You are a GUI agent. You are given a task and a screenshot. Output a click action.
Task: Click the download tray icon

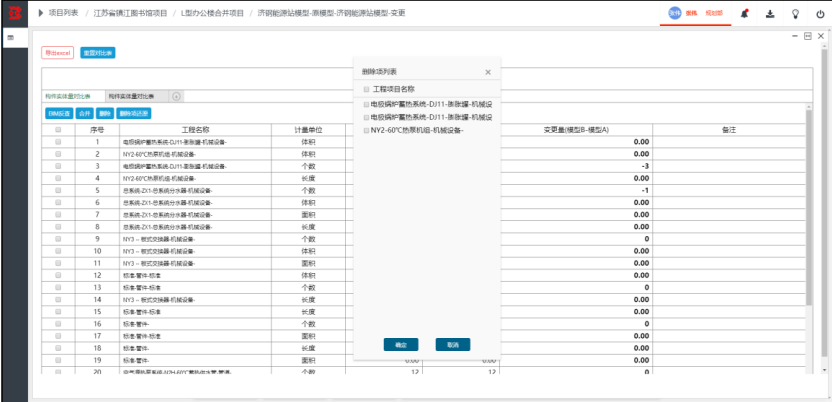pyautogui.click(x=770, y=14)
